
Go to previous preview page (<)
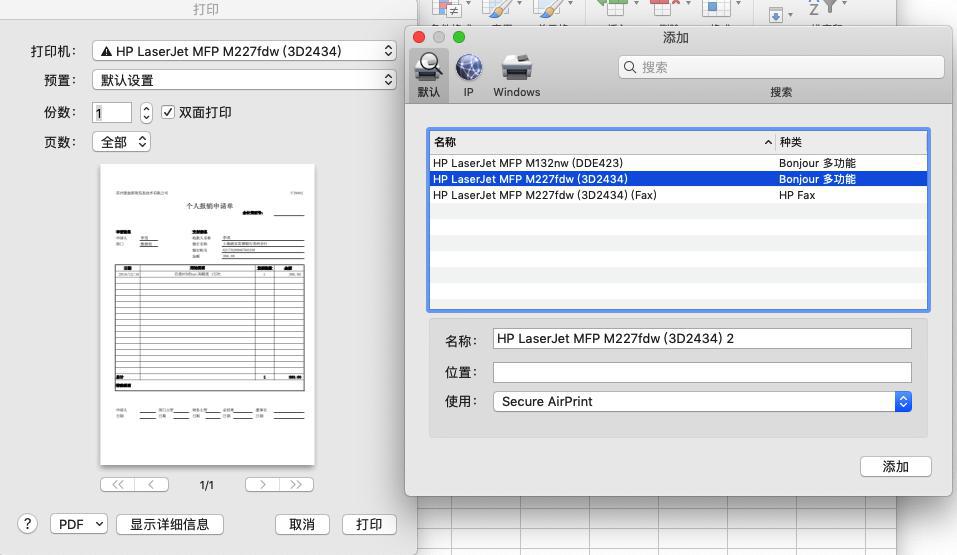coord(151,485)
